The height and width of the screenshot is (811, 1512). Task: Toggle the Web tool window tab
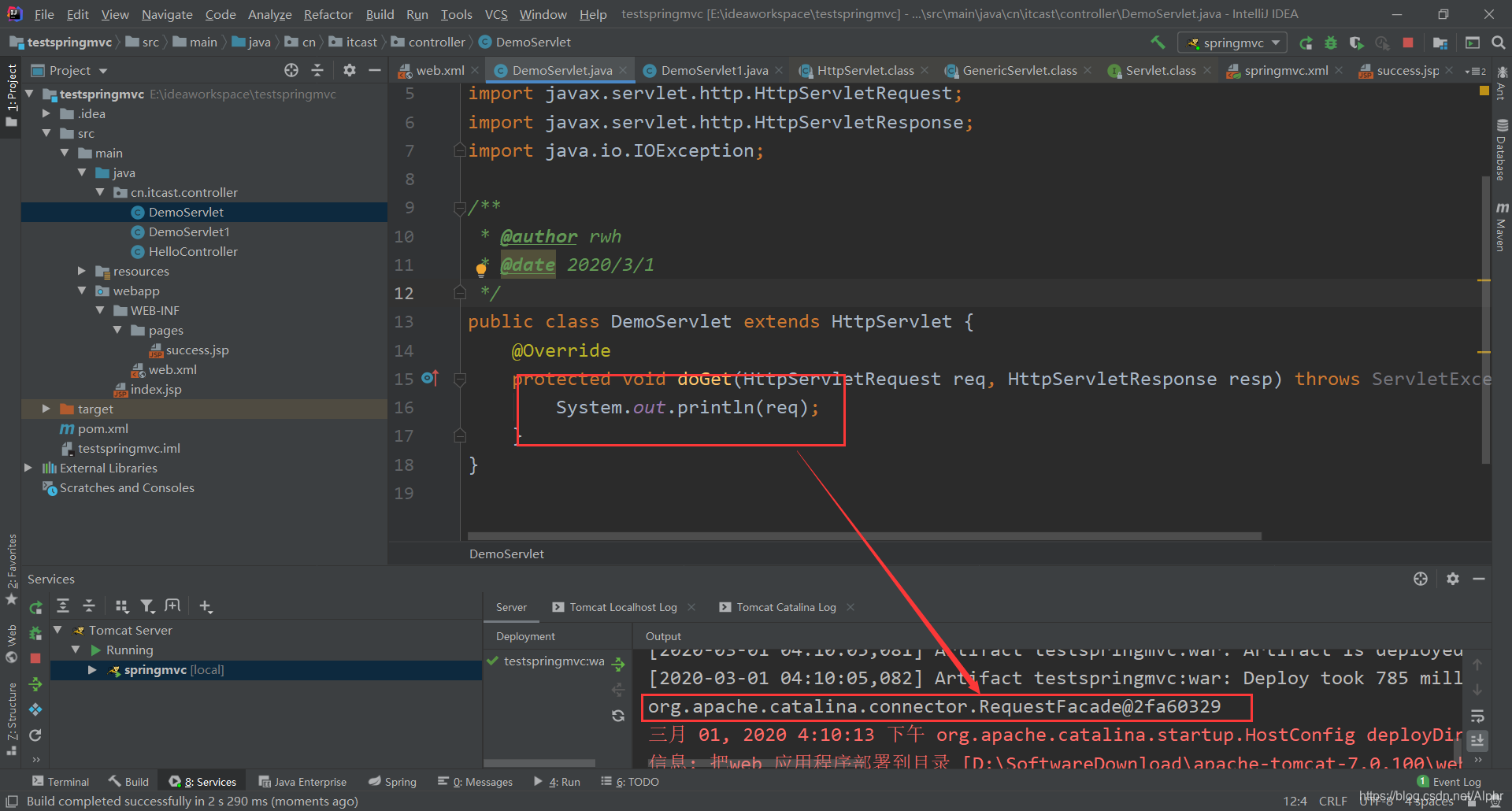(11, 643)
